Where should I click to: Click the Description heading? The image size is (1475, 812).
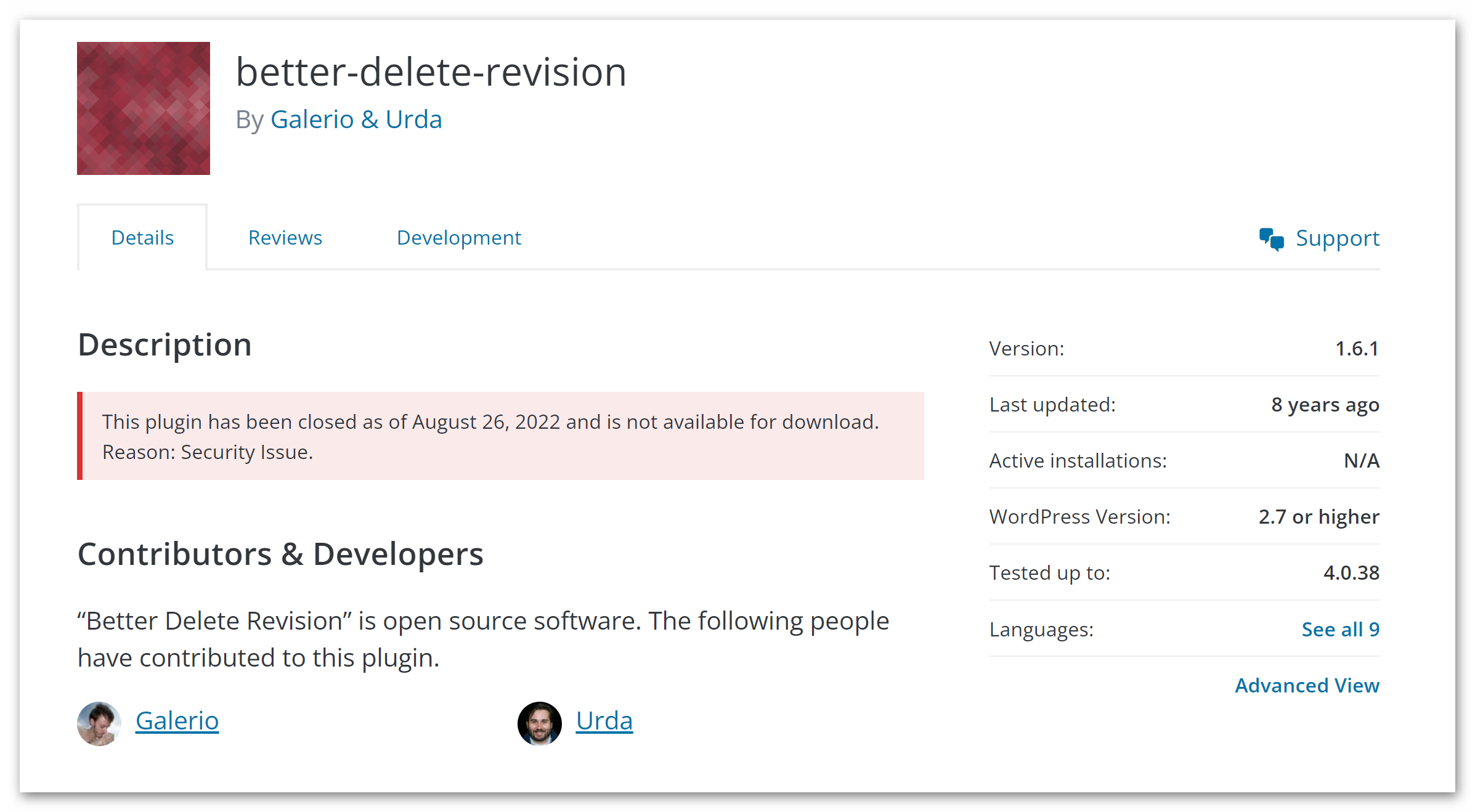(x=165, y=344)
